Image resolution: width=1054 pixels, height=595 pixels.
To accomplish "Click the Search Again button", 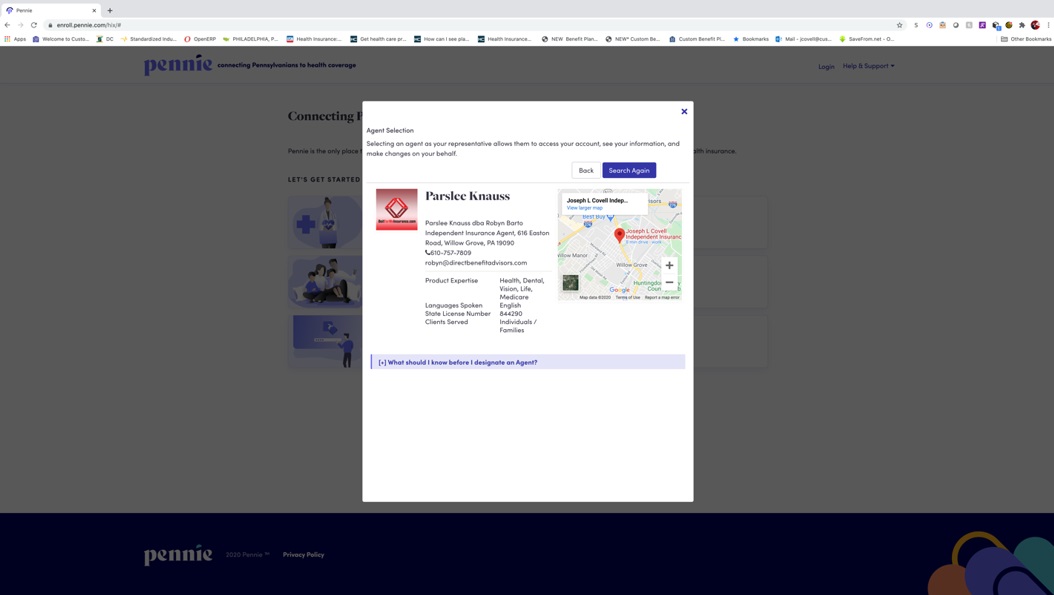I will (629, 171).
